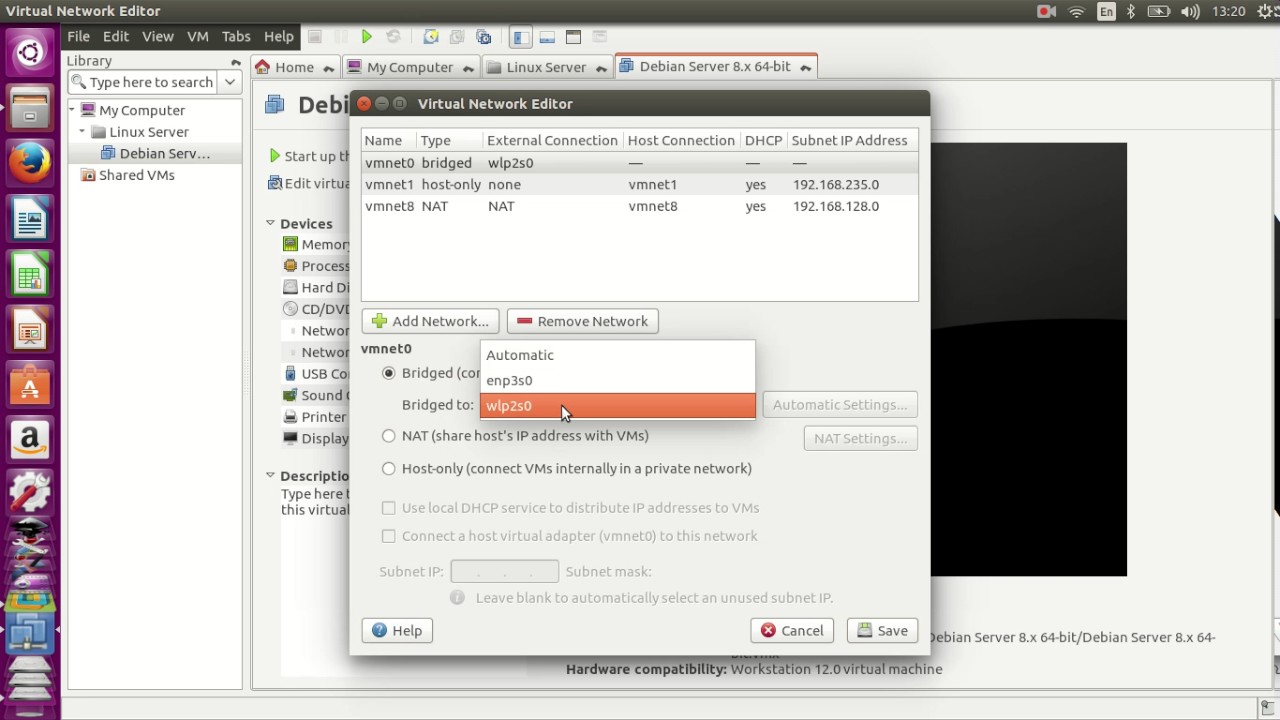Tick Connect a host virtual adapter checkbox
This screenshot has height=720, width=1280.
pyautogui.click(x=389, y=536)
